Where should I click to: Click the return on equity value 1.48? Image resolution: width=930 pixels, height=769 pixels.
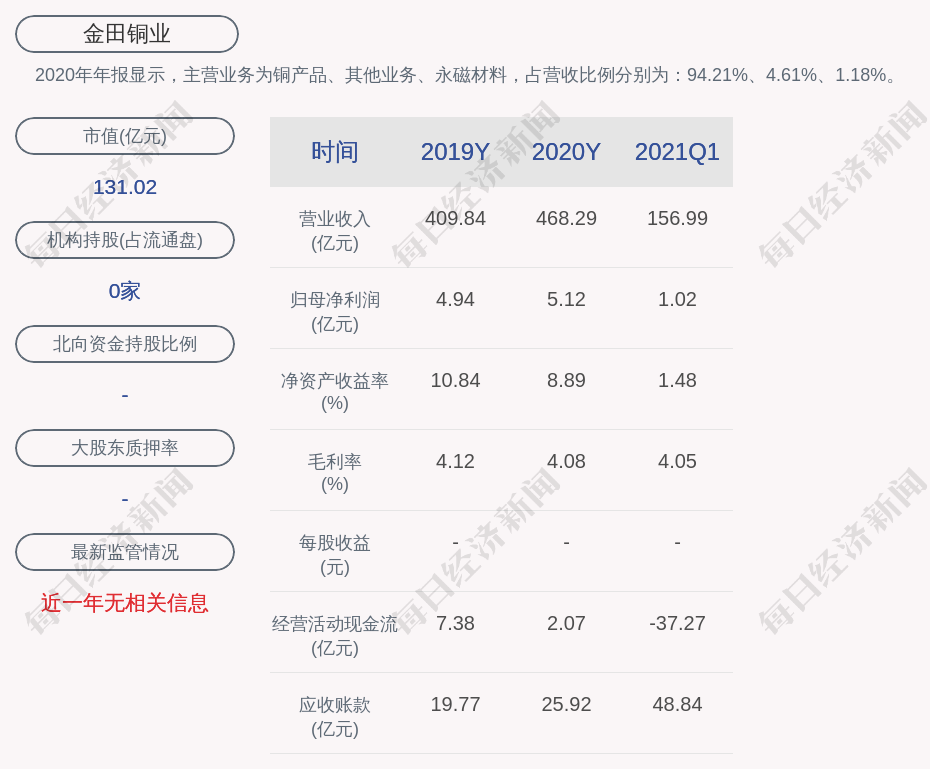(x=677, y=380)
